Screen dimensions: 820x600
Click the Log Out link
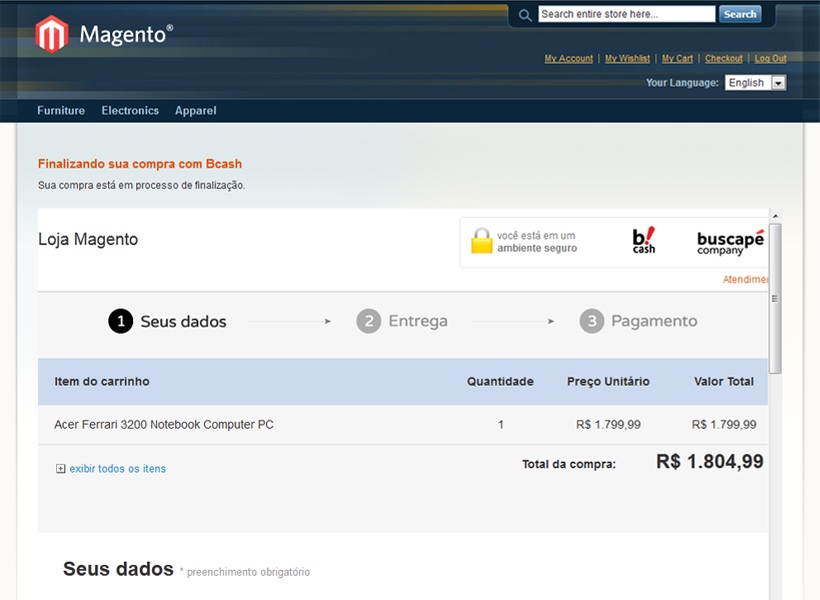pos(770,59)
